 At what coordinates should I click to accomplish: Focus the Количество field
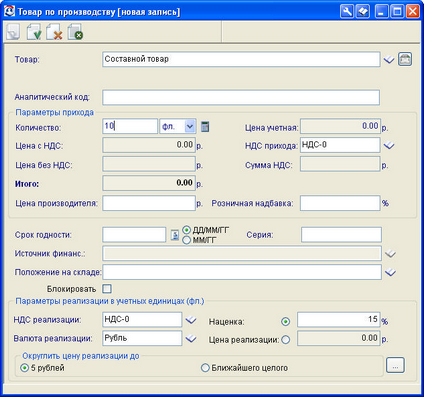click(x=130, y=127)
